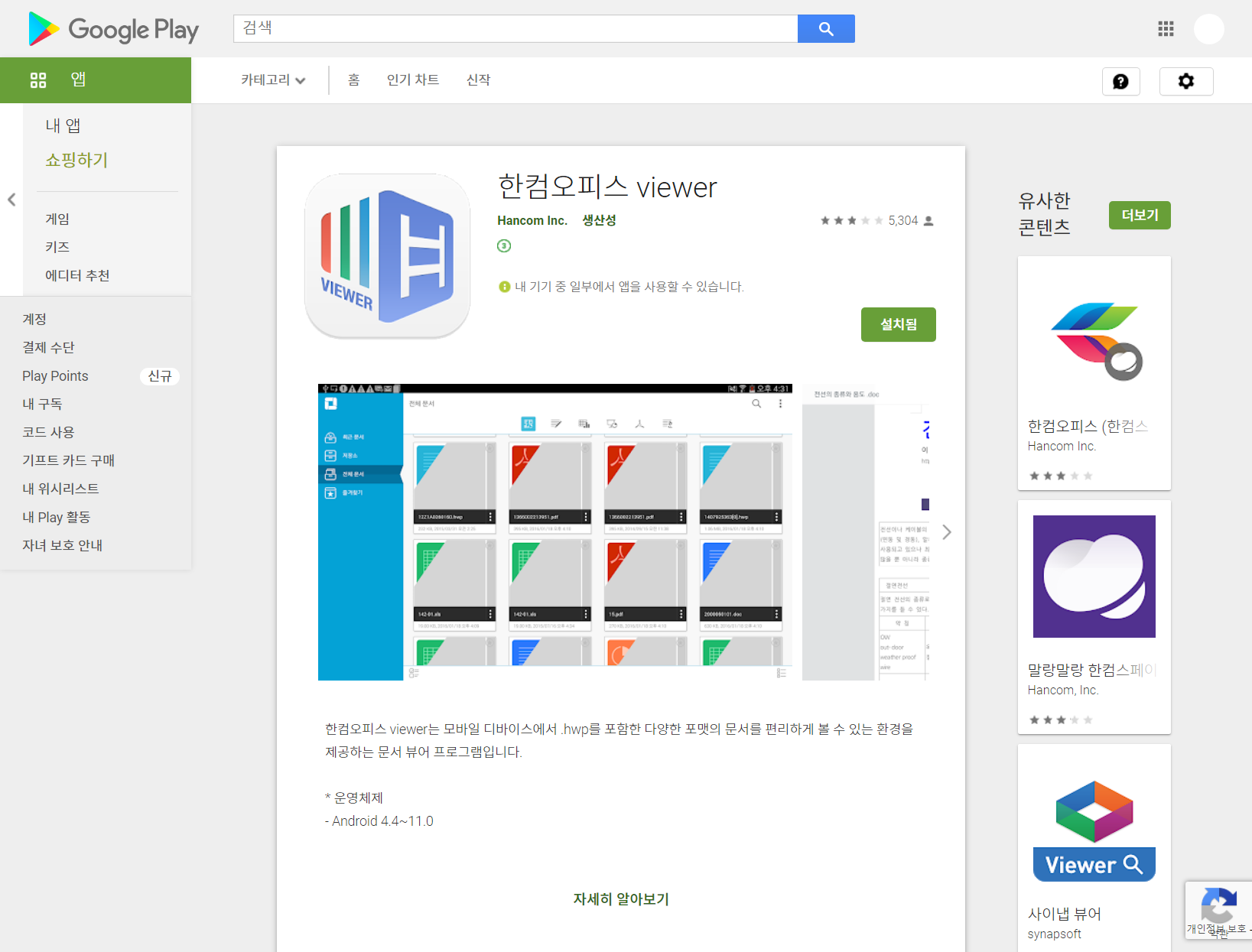
Task: Open the second document screenshot thumbnail
Action: tap(866, 532)
